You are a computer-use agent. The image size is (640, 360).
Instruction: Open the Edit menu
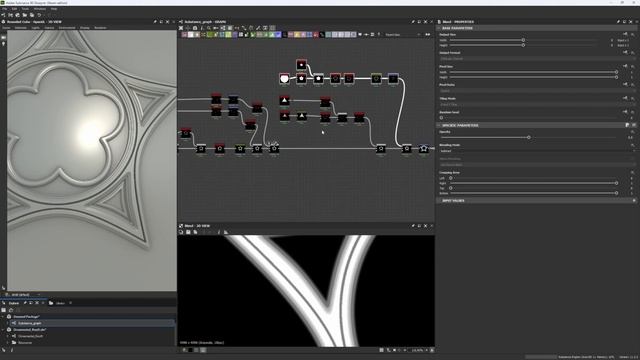[x=14, y=9]
